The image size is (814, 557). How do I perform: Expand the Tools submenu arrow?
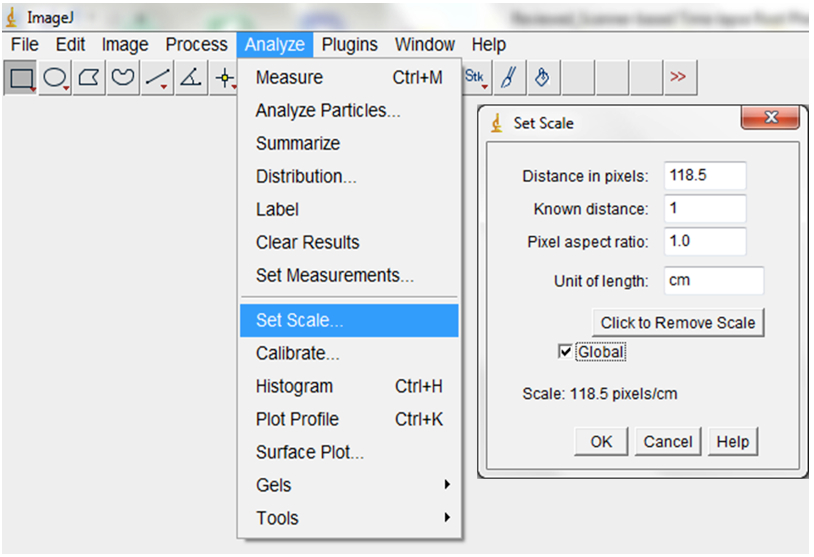pyautogui.click(x=447, y=518)
